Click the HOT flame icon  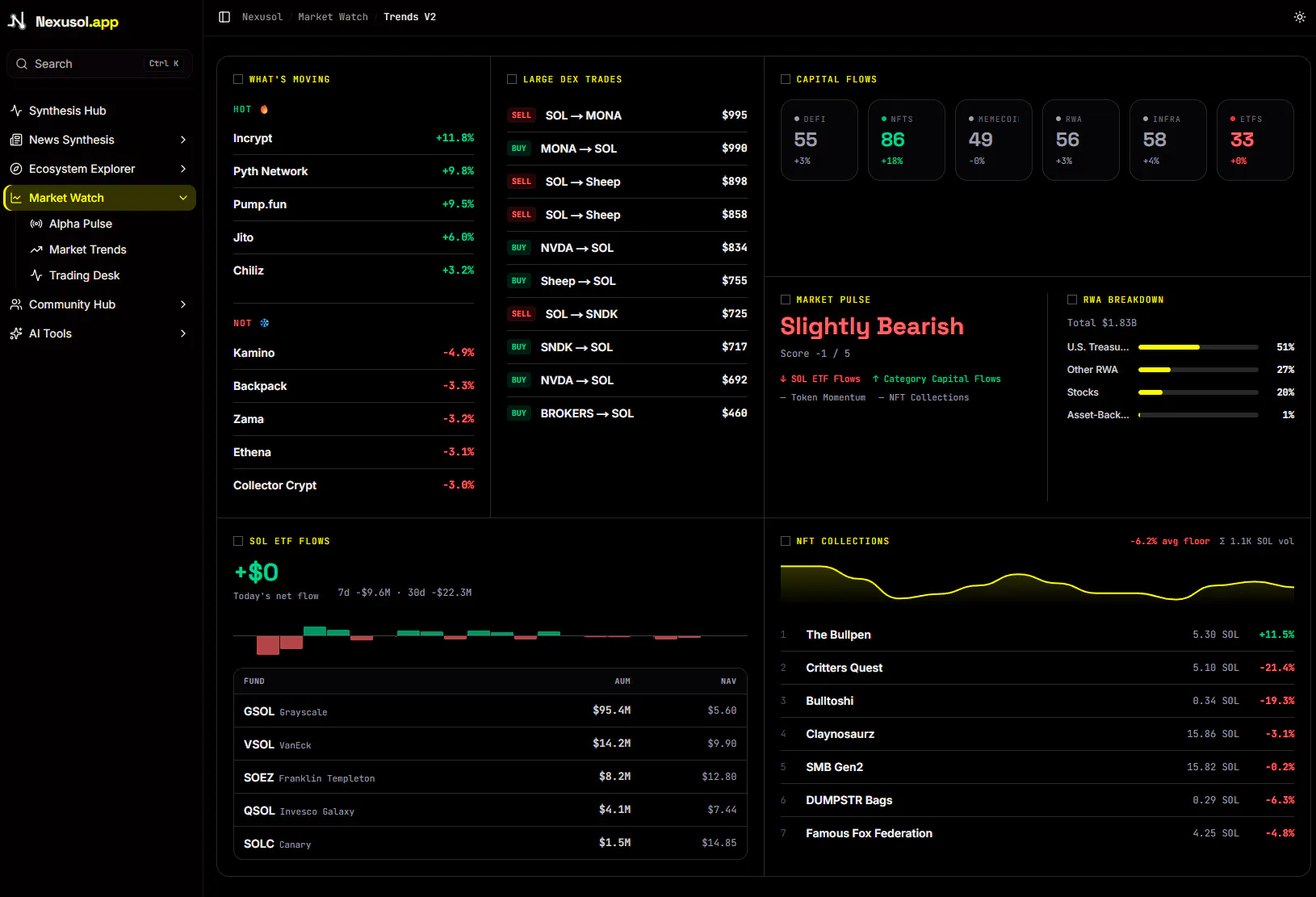coord(264,109)
